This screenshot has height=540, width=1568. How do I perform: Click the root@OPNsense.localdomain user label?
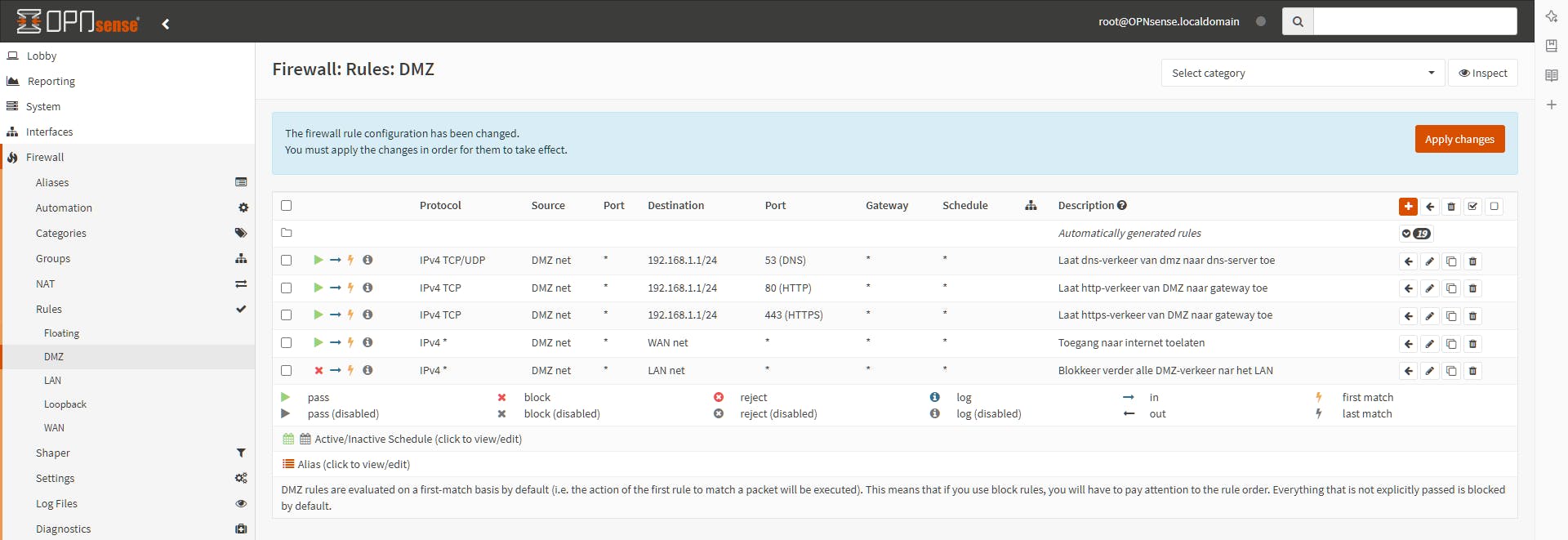[1169, 21]
